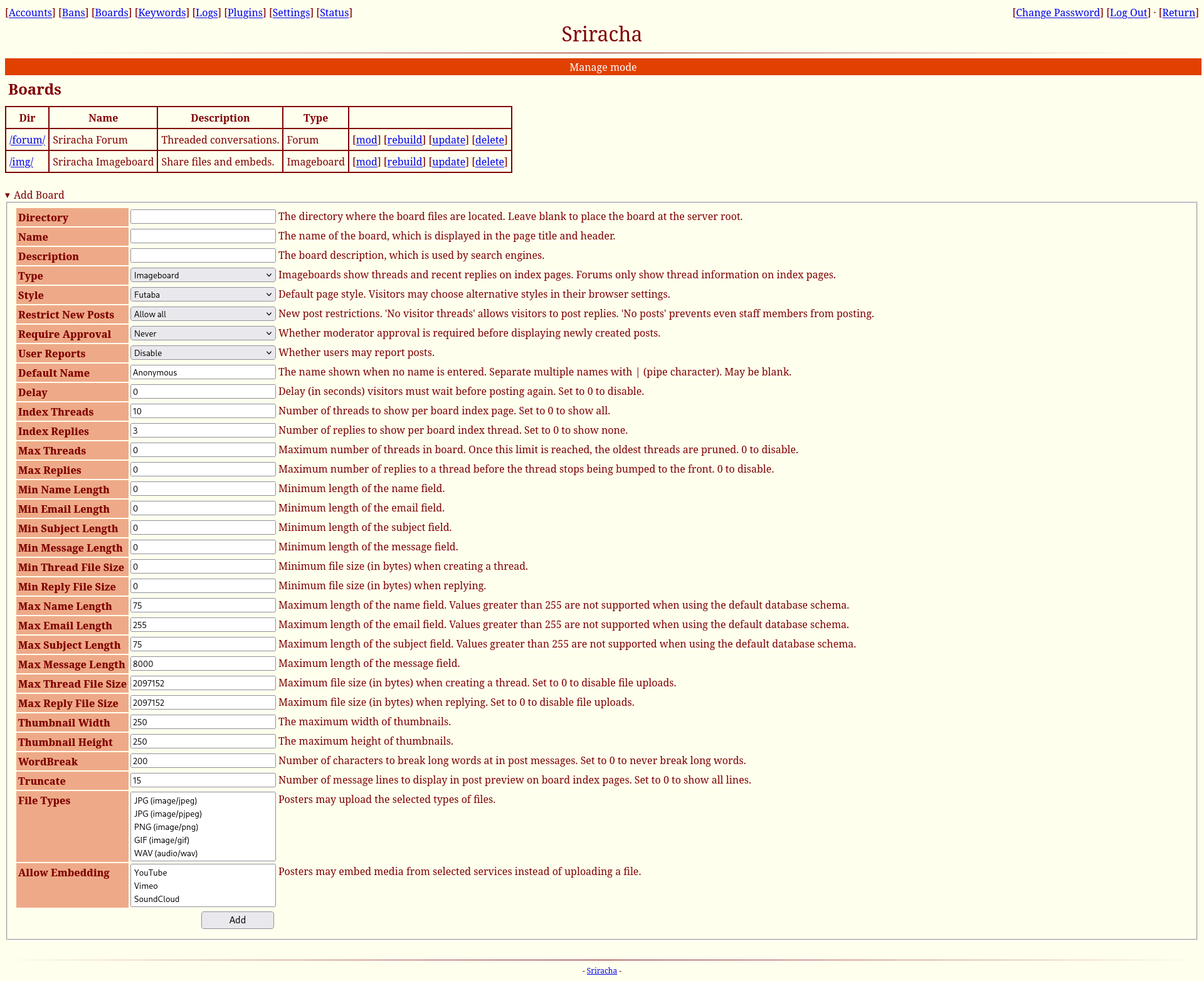Focus the Name input field
The height and width of the screenshot is (981, 1204).
[203, 236]
